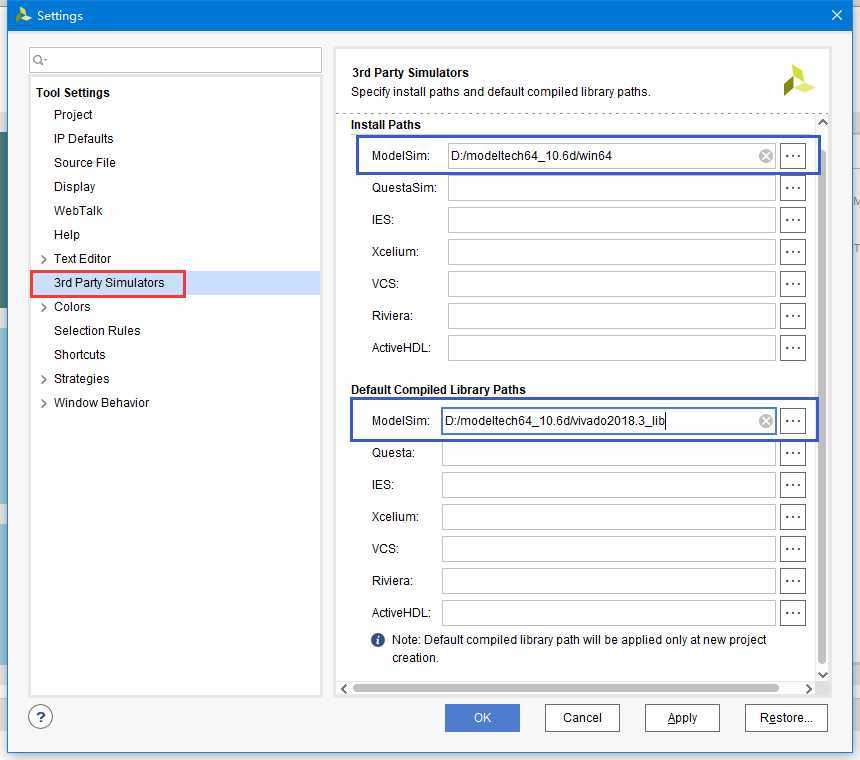This screenshot has height=760, width=860.
Task: Select WebTalk settings
Action: pos(78,211)
